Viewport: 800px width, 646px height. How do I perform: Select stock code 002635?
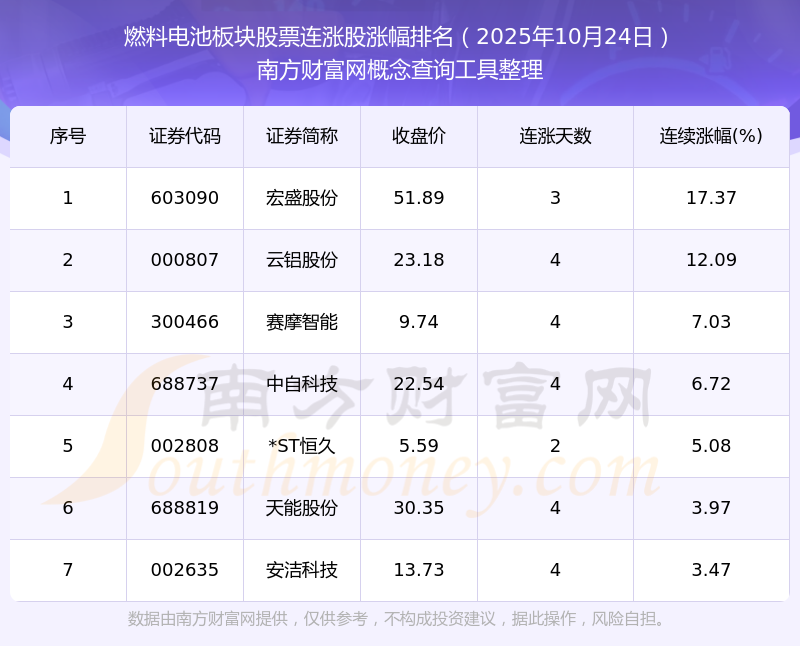tap(185, 570)
